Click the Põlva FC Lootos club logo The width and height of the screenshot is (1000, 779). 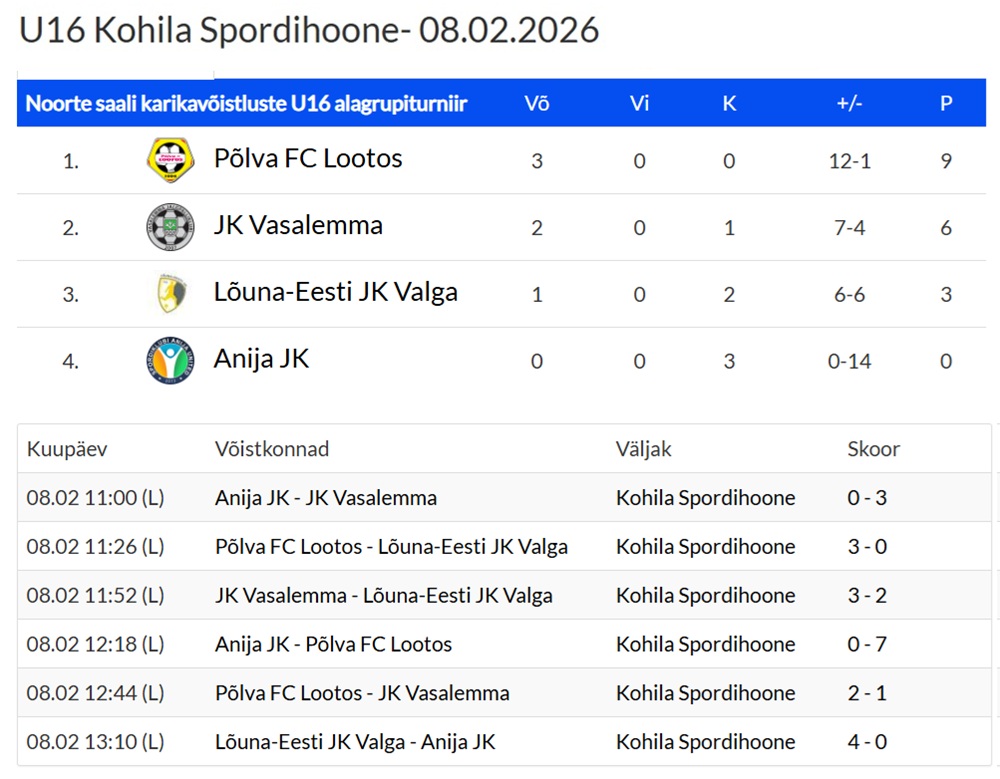[x=171, y=160]
